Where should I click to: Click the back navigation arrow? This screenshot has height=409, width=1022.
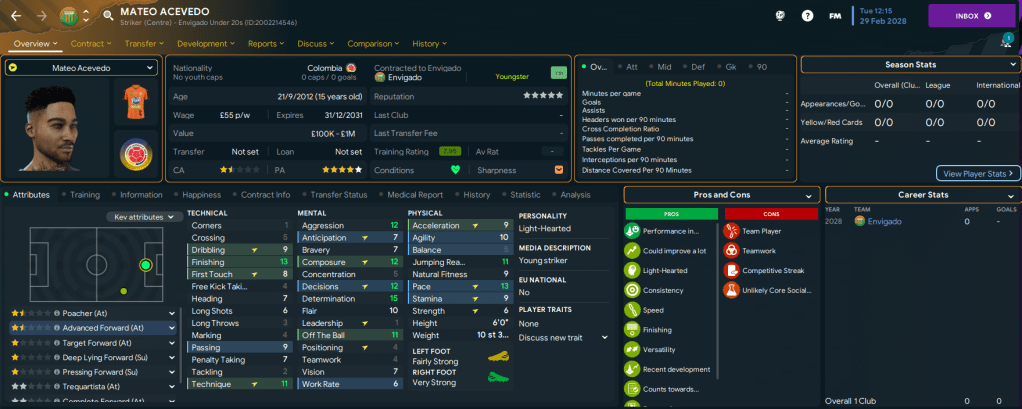pos(16,15)
